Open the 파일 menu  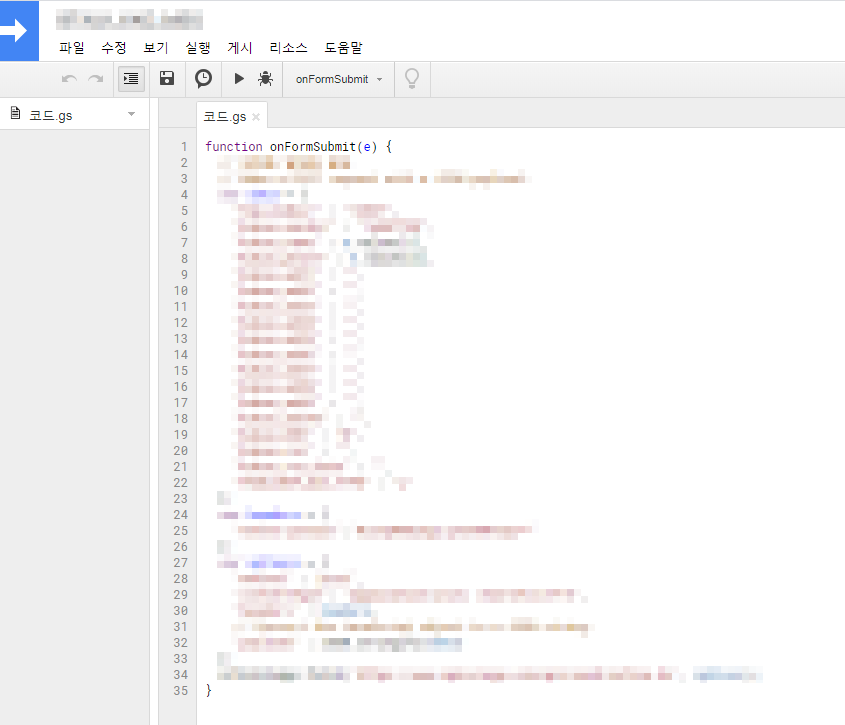pyautogui.click(x=72, y=47)
